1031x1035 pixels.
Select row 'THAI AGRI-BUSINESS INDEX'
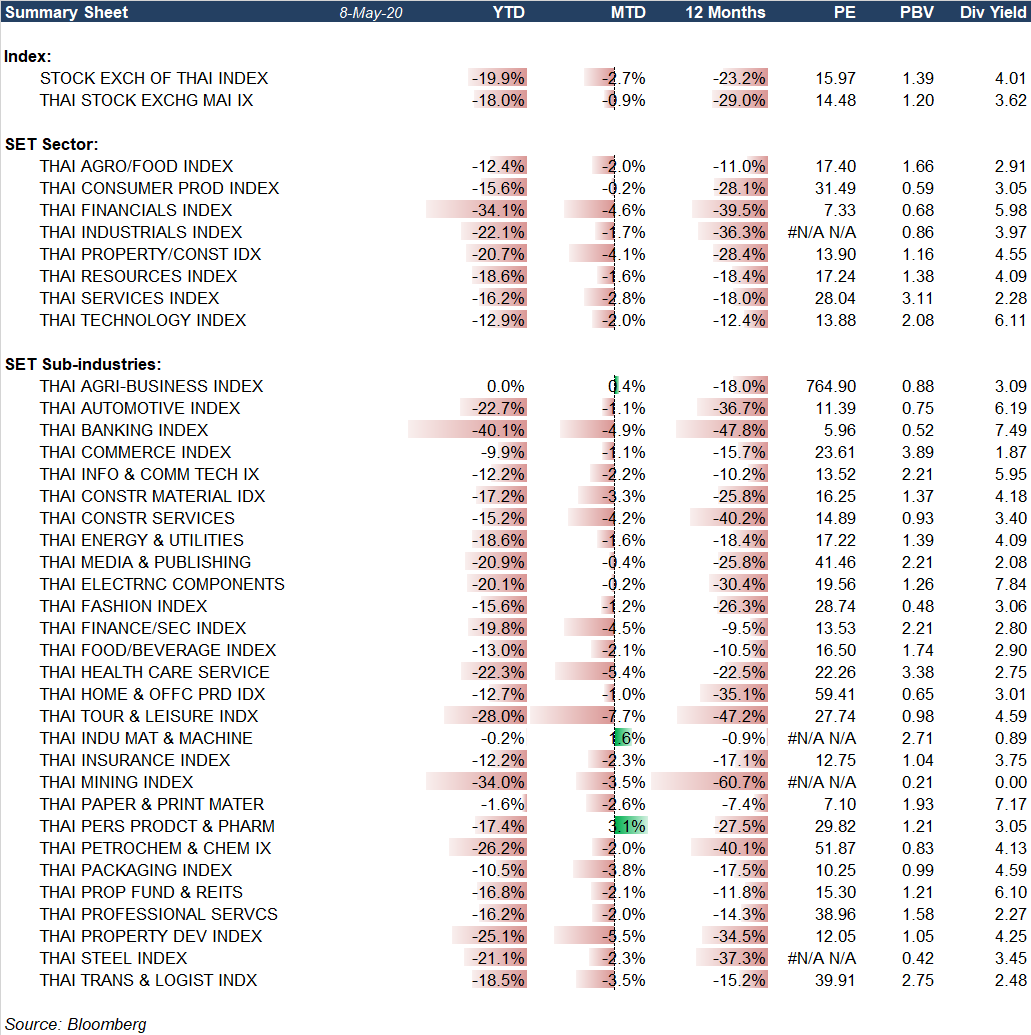tap(516, 386)
